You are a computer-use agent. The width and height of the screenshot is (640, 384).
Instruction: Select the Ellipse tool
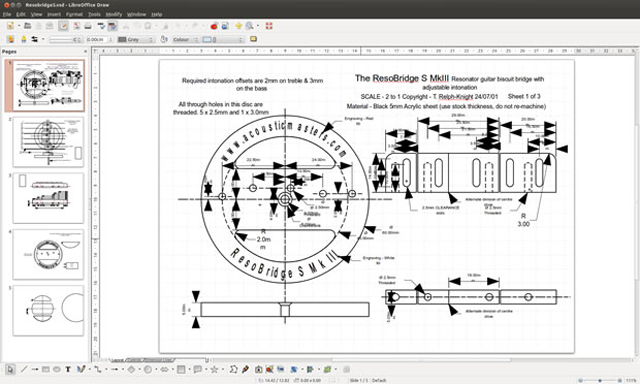(56, 369)
